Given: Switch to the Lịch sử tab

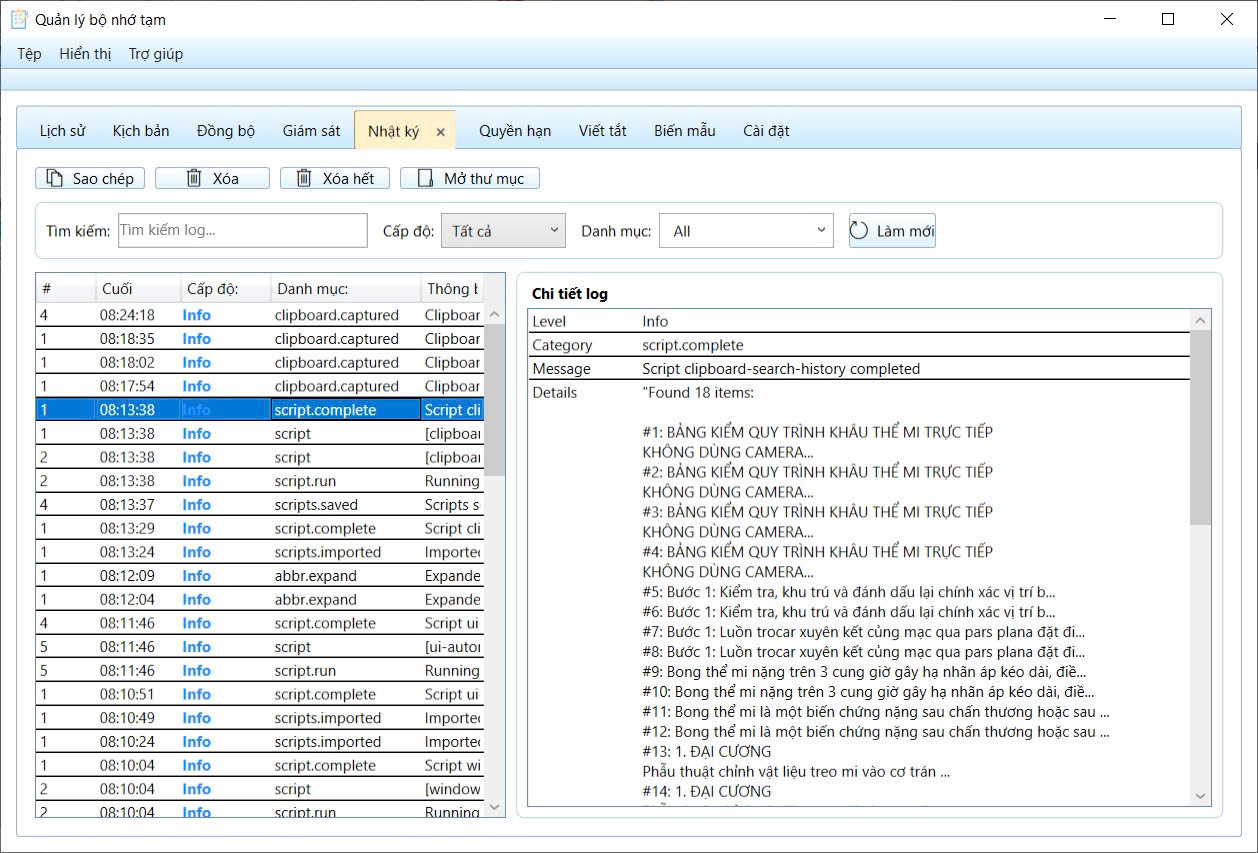Looking at the screenshot, I should tap(62, 131).
